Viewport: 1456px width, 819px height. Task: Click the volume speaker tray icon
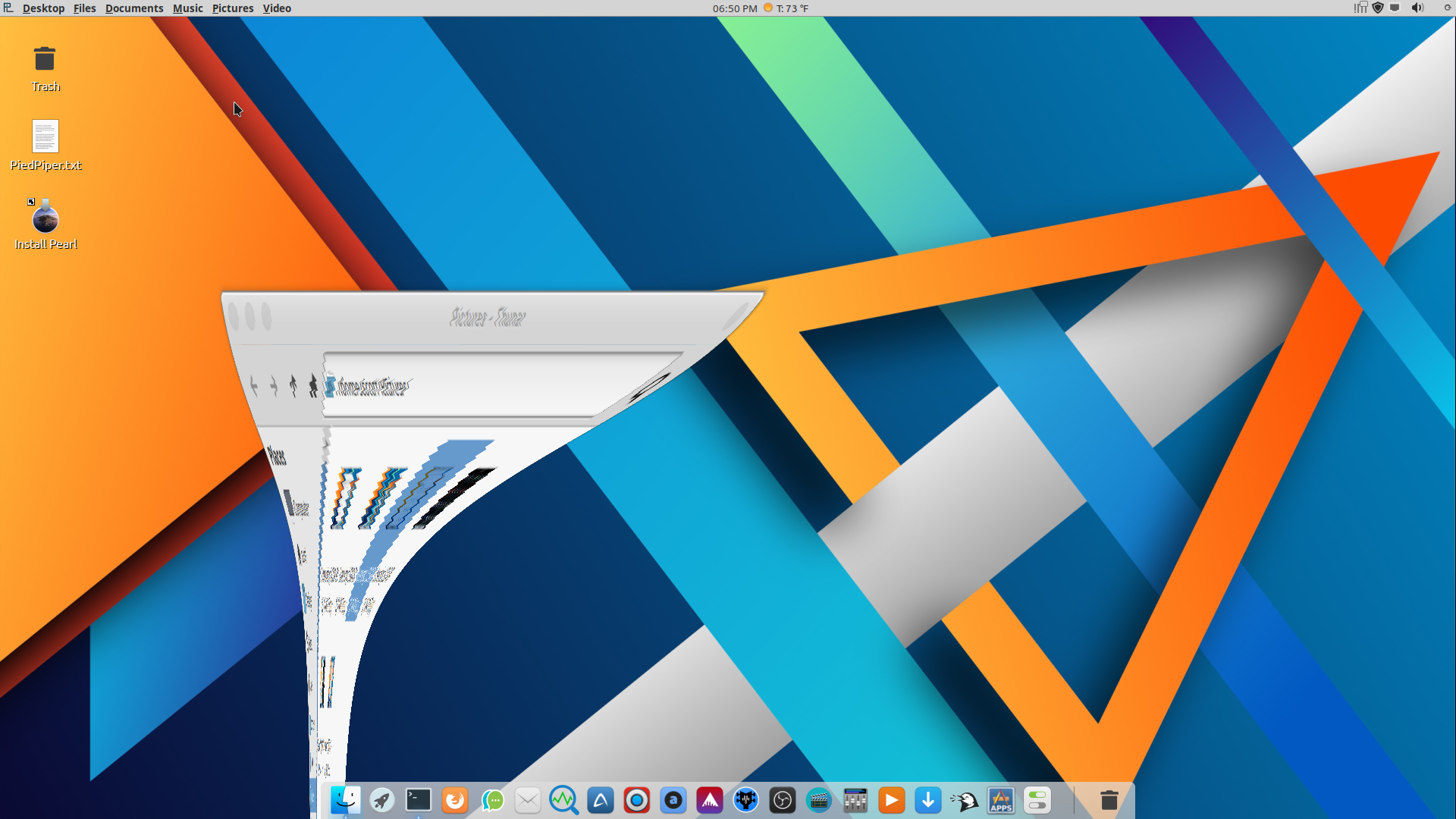pyautogui.click(x=1417, y=8)
